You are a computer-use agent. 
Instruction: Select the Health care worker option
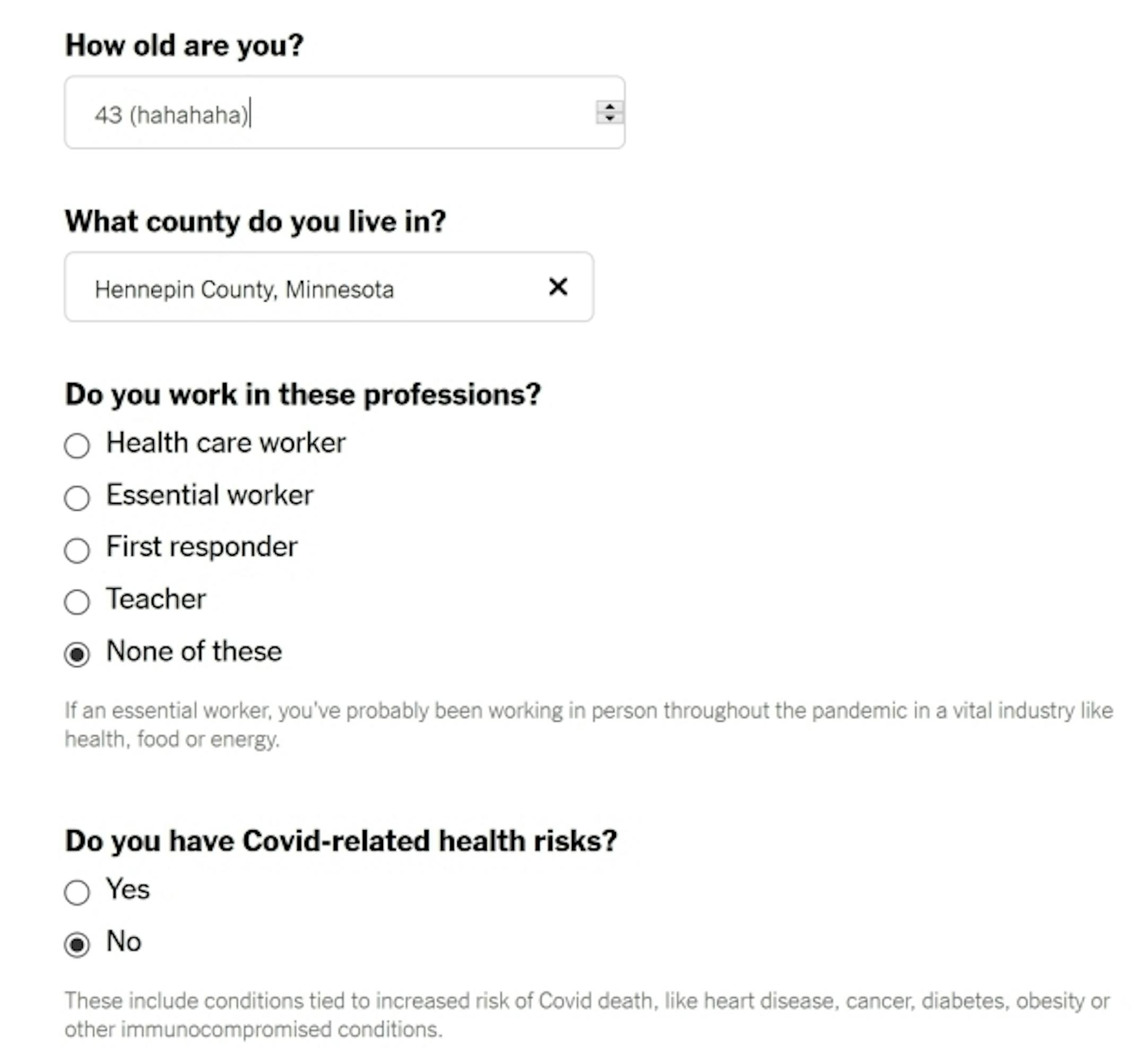point(77,446)
